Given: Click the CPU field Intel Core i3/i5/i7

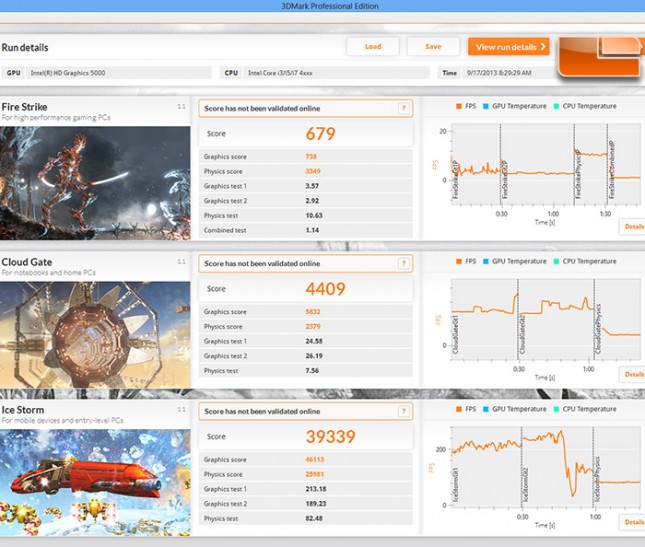Looking at the screenshot, I should click(336, 73).
